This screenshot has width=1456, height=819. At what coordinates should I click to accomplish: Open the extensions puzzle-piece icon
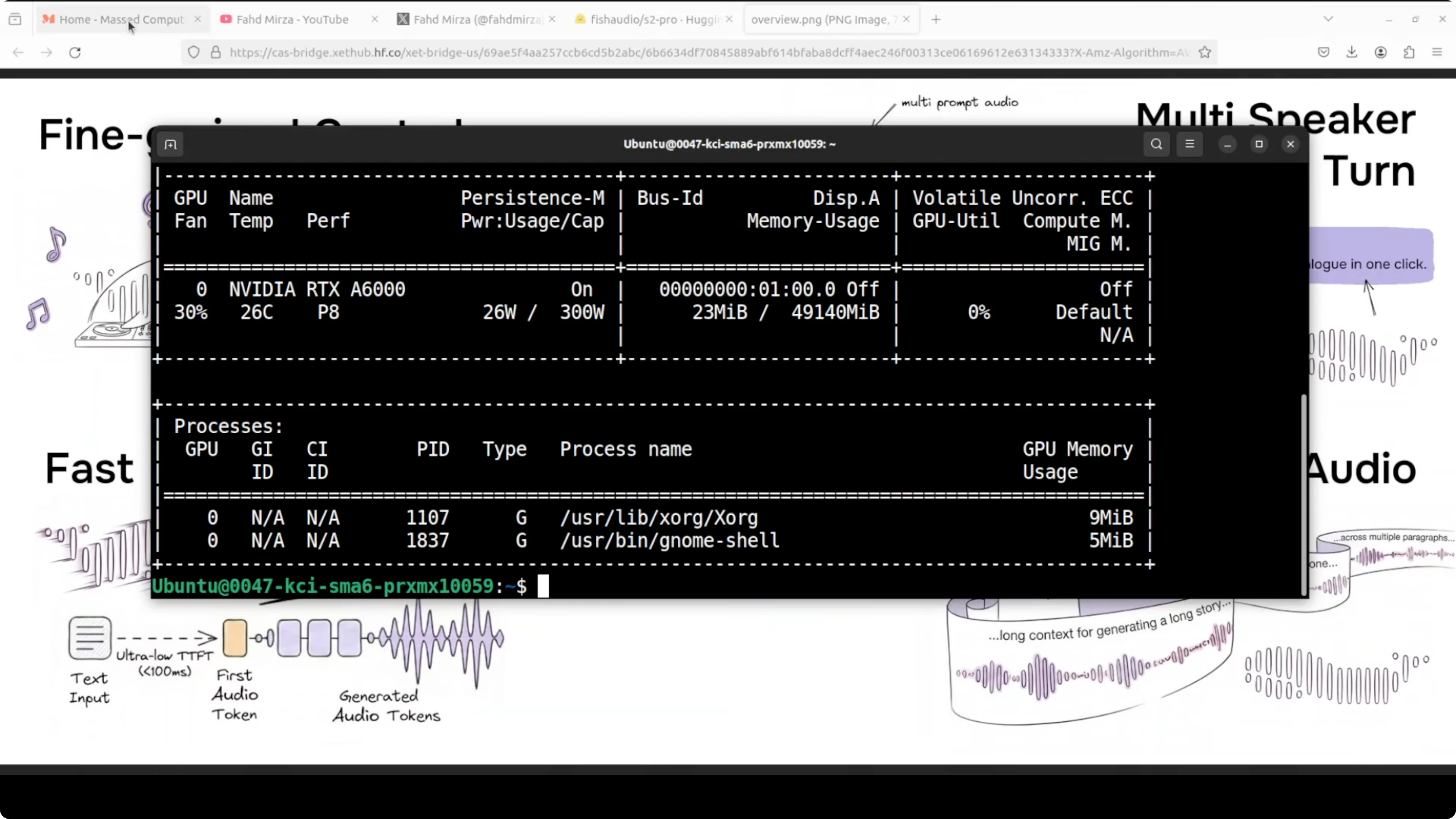[x=1409, y=52]
